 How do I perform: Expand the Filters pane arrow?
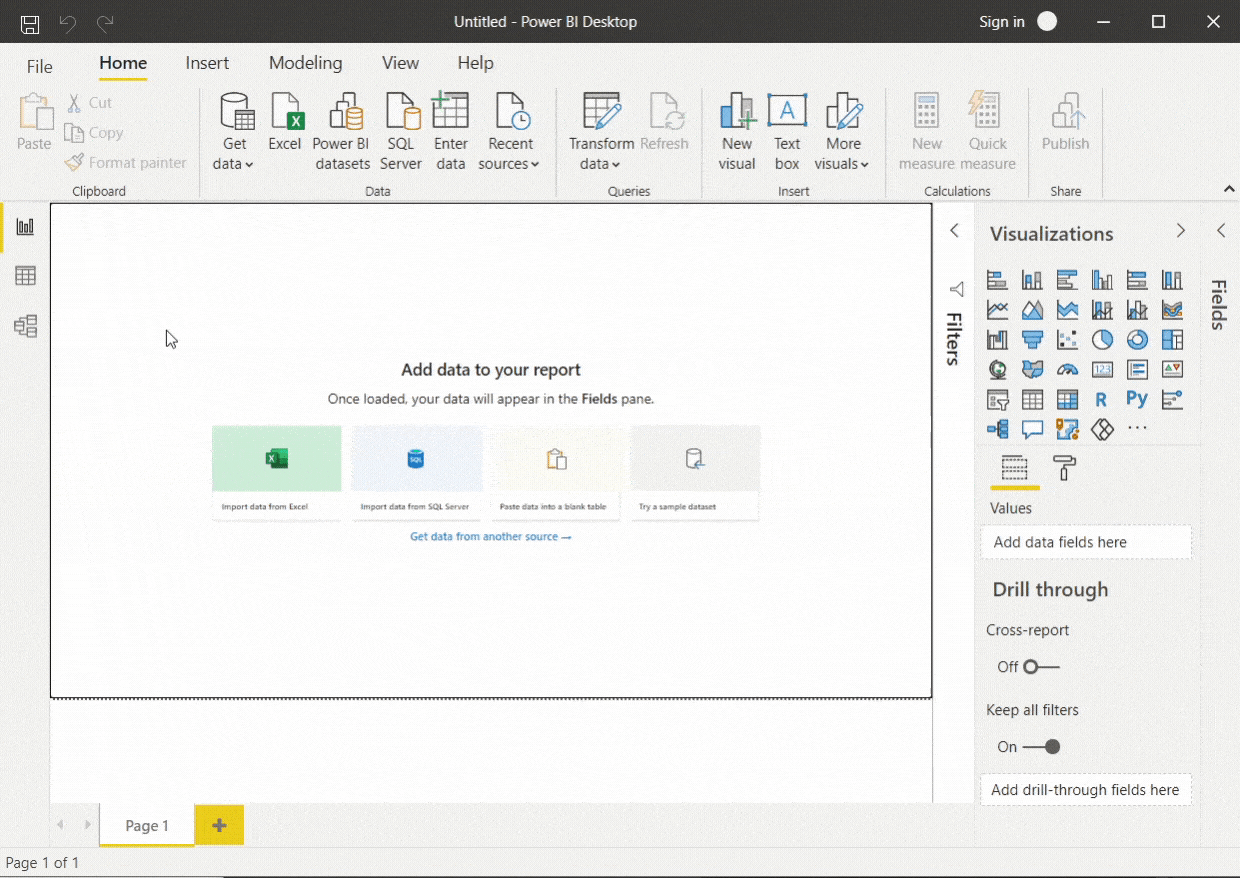point(954,231)
